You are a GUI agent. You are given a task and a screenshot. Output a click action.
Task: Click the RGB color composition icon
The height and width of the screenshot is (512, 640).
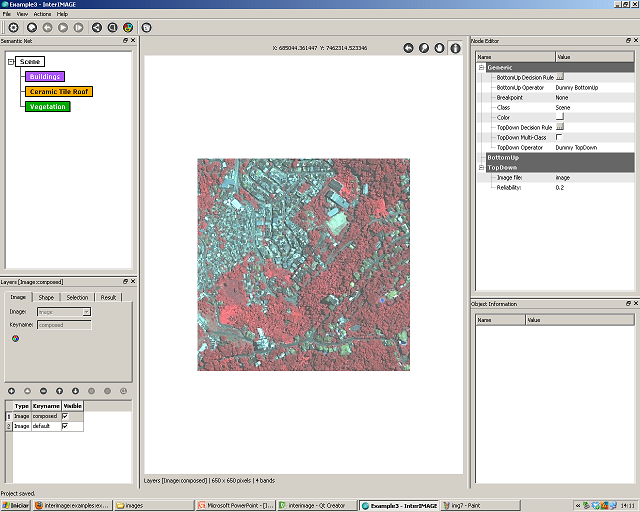coord(15,338)
